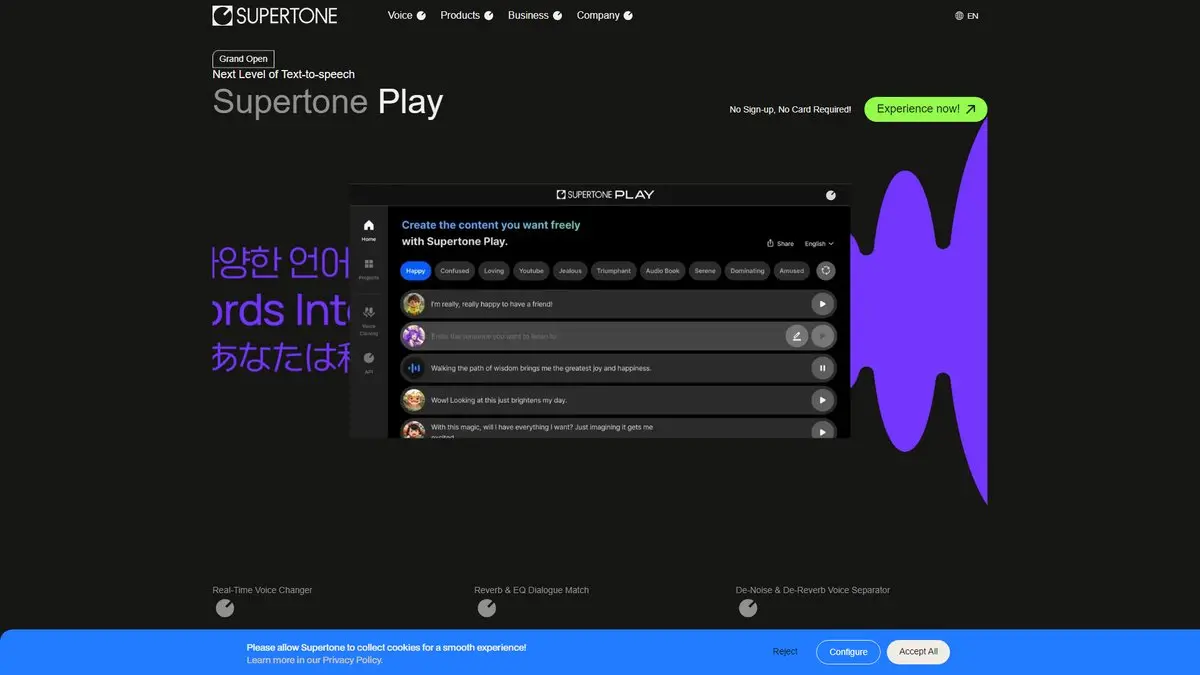The width and height of the screenshot is (1200, 675).
Task: Select the Triumphant emotion chip
Action: click(x=613, y=271)
